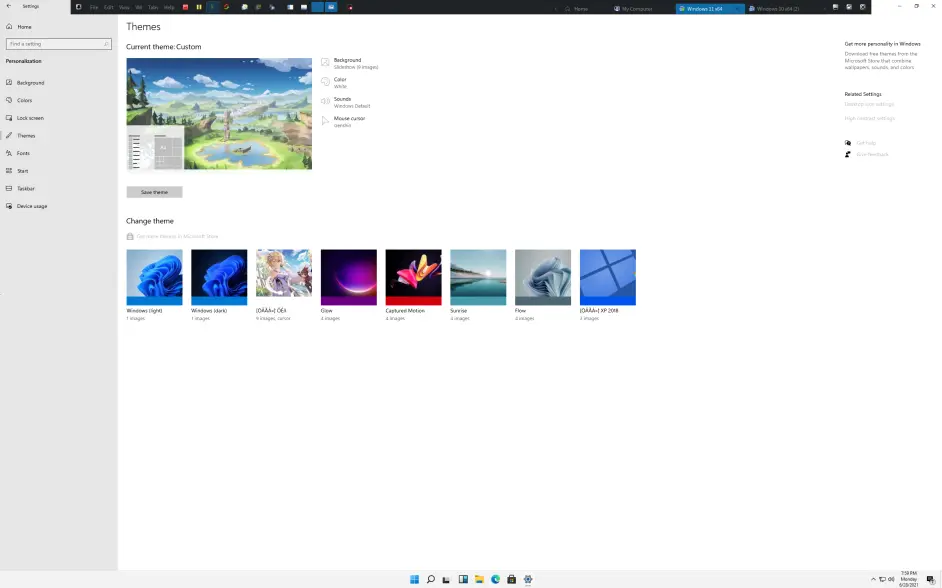Open the VMware Help menu

(x=169, y=7)
